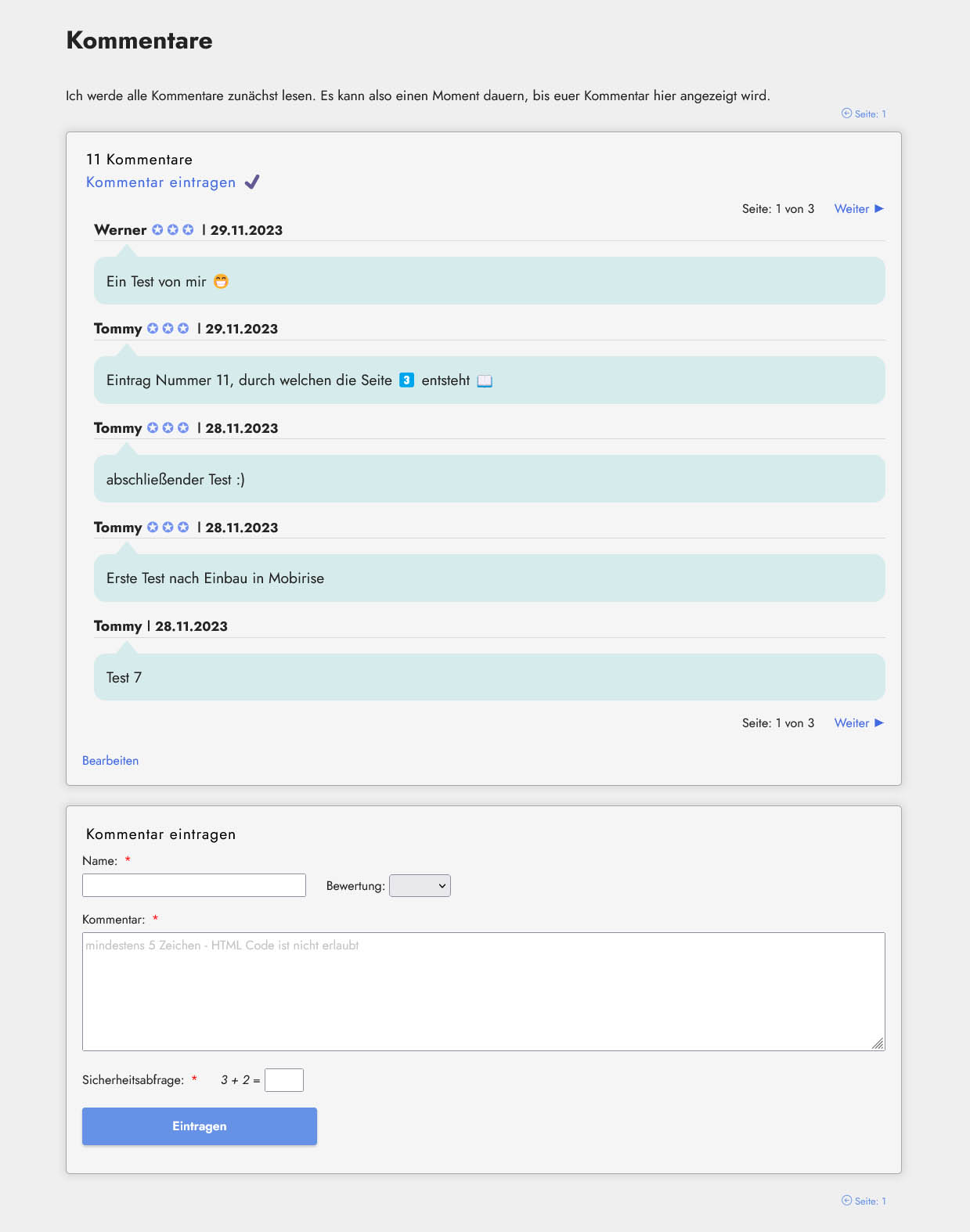Click the top Weiter arrow icon
This screenshot has width=970, height=1232.
coord(879,209)
